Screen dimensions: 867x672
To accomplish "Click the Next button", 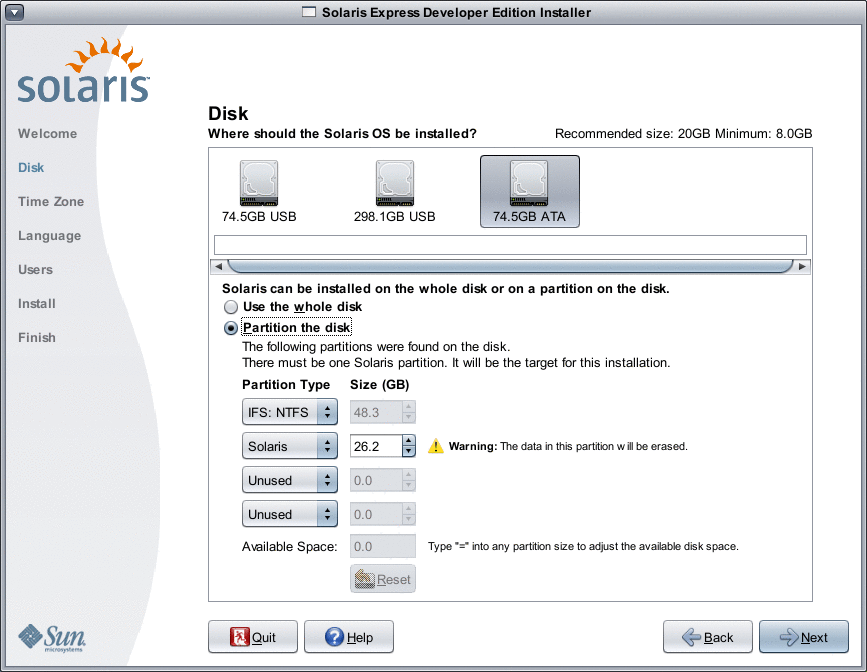I will (804, 636).
